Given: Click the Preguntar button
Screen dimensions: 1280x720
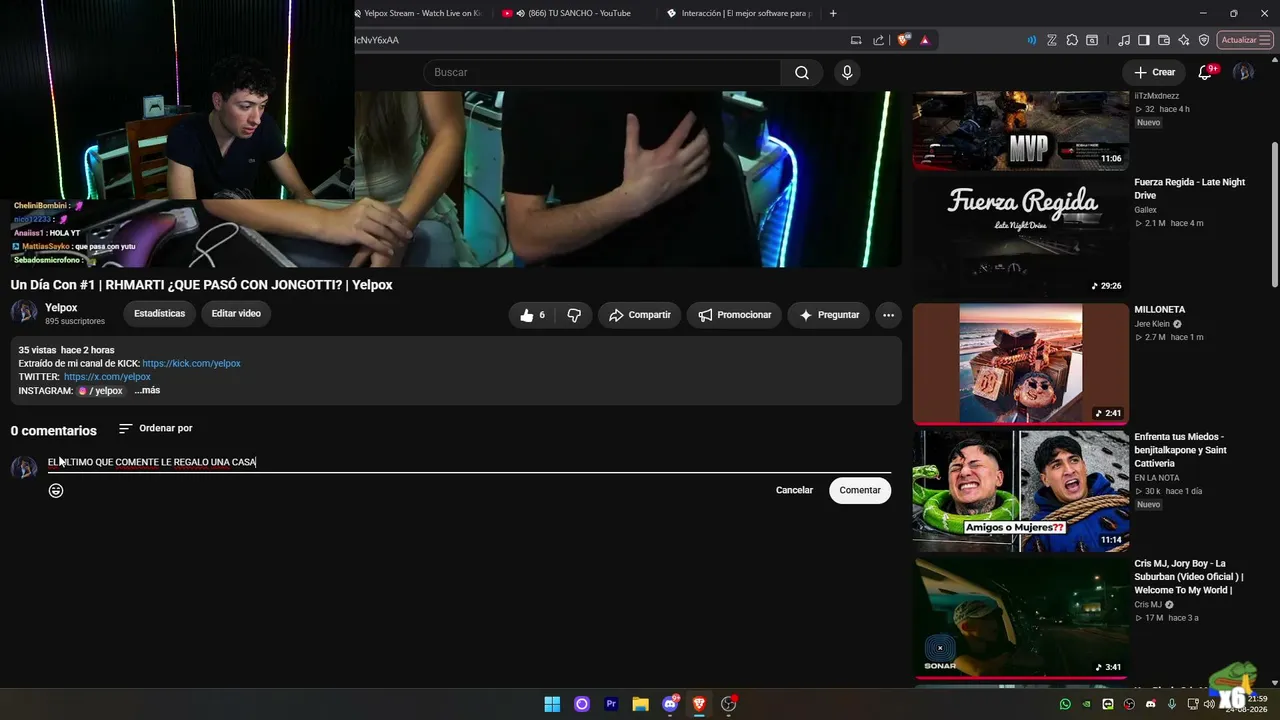Looking at the screenshot, I should (x=829, y=315).
